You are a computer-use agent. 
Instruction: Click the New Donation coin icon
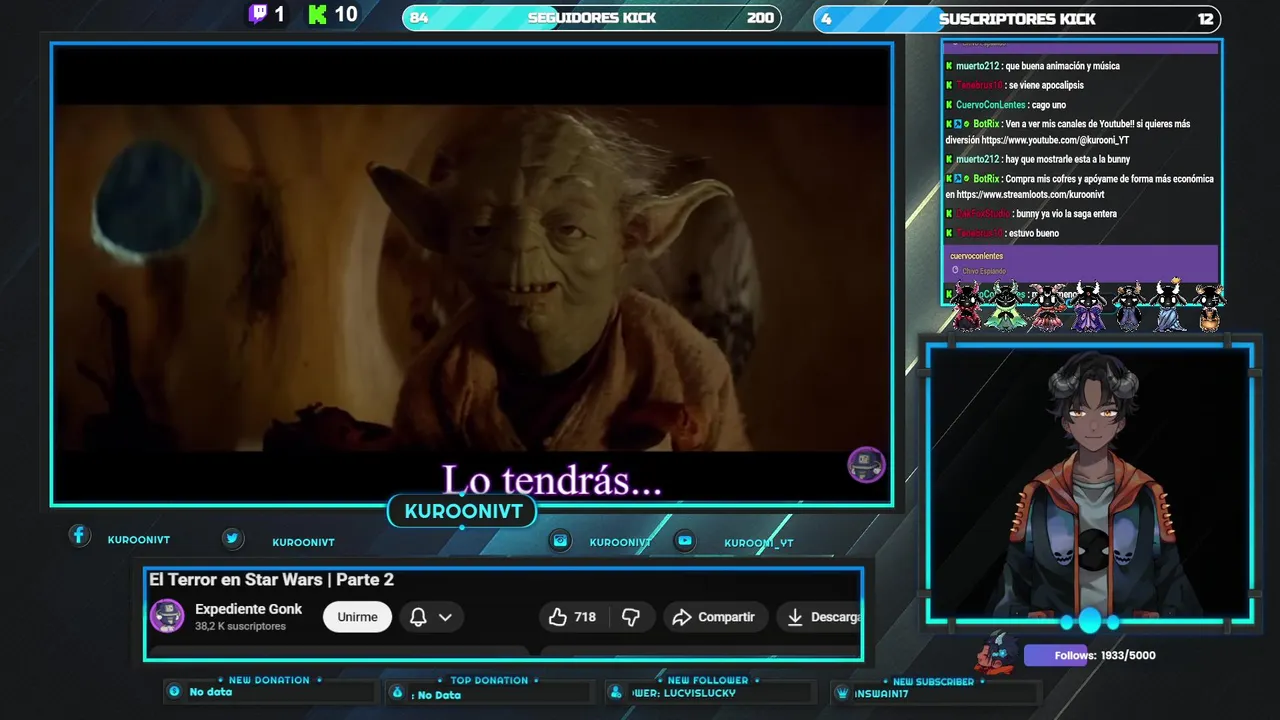(x=175, y=691)
